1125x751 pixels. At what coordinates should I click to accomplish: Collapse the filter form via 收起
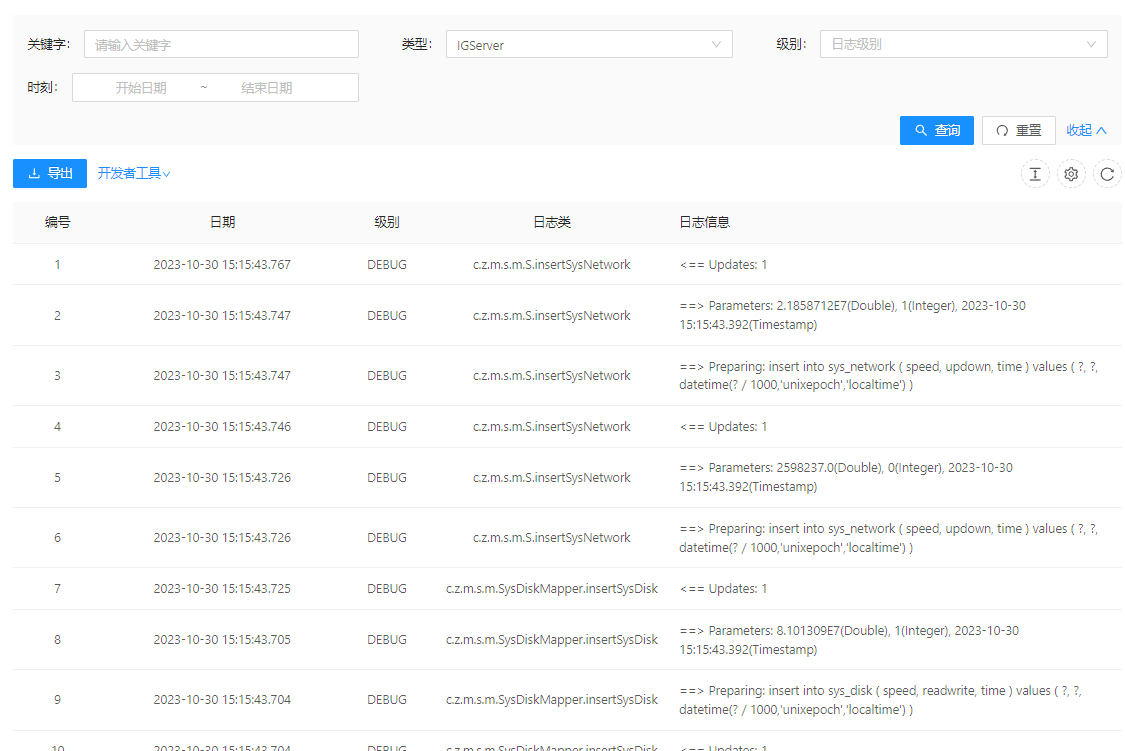tap(1086, 130)
